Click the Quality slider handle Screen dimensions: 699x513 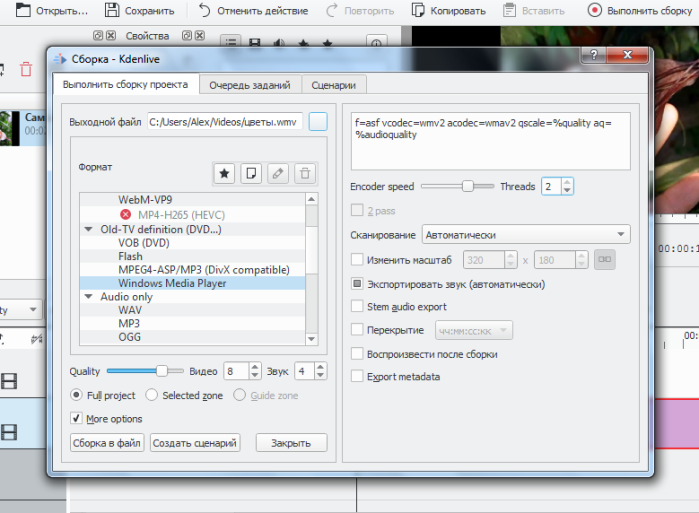161,371
